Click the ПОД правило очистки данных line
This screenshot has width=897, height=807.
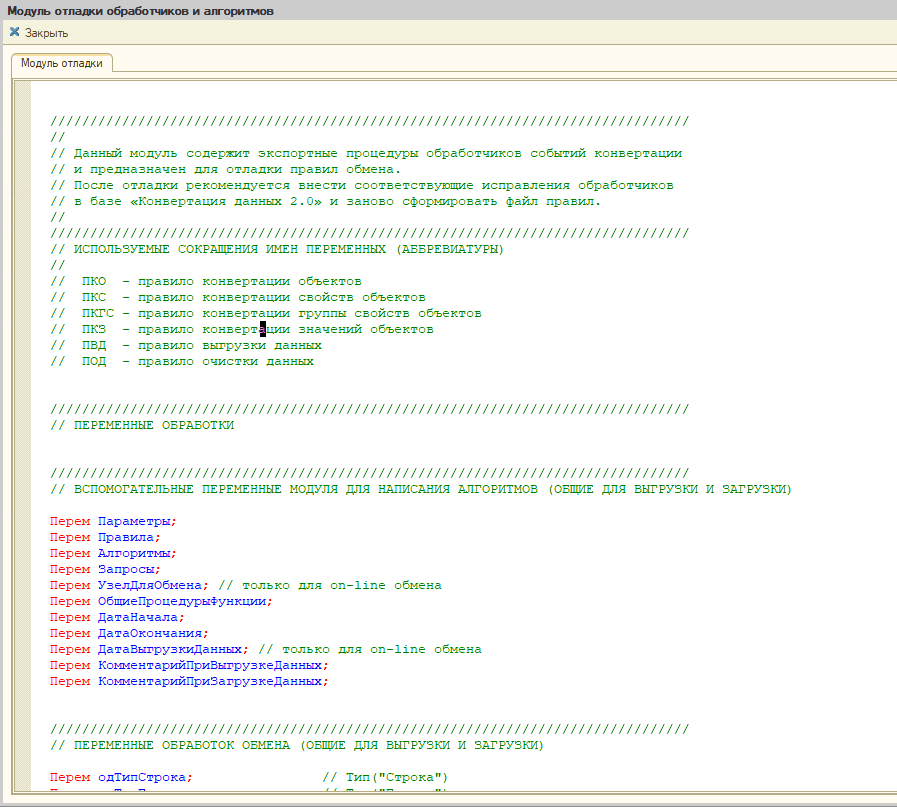click(182, 361)
